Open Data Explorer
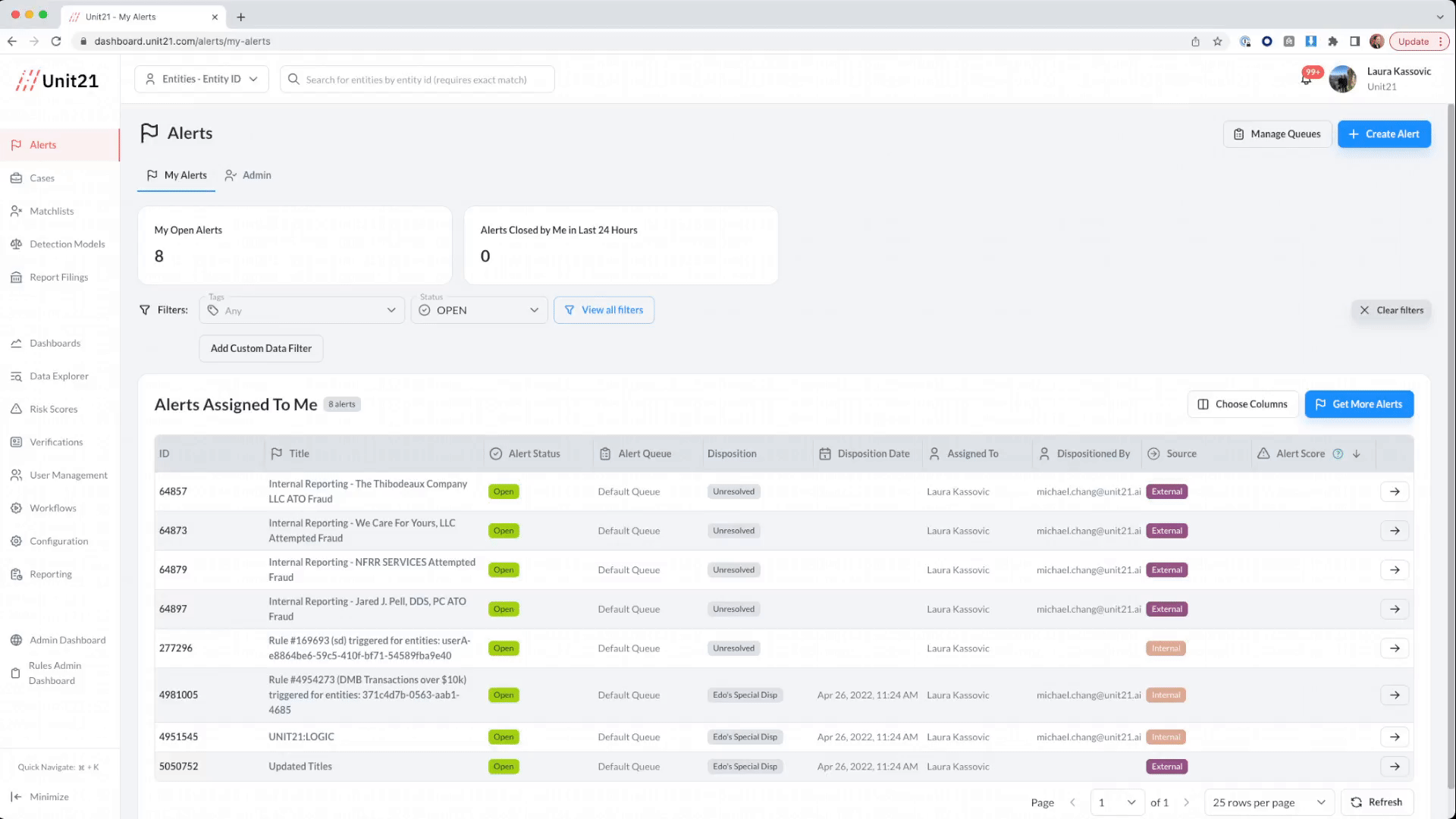Viewport: 1456px width, 819px height. (58, 376)
